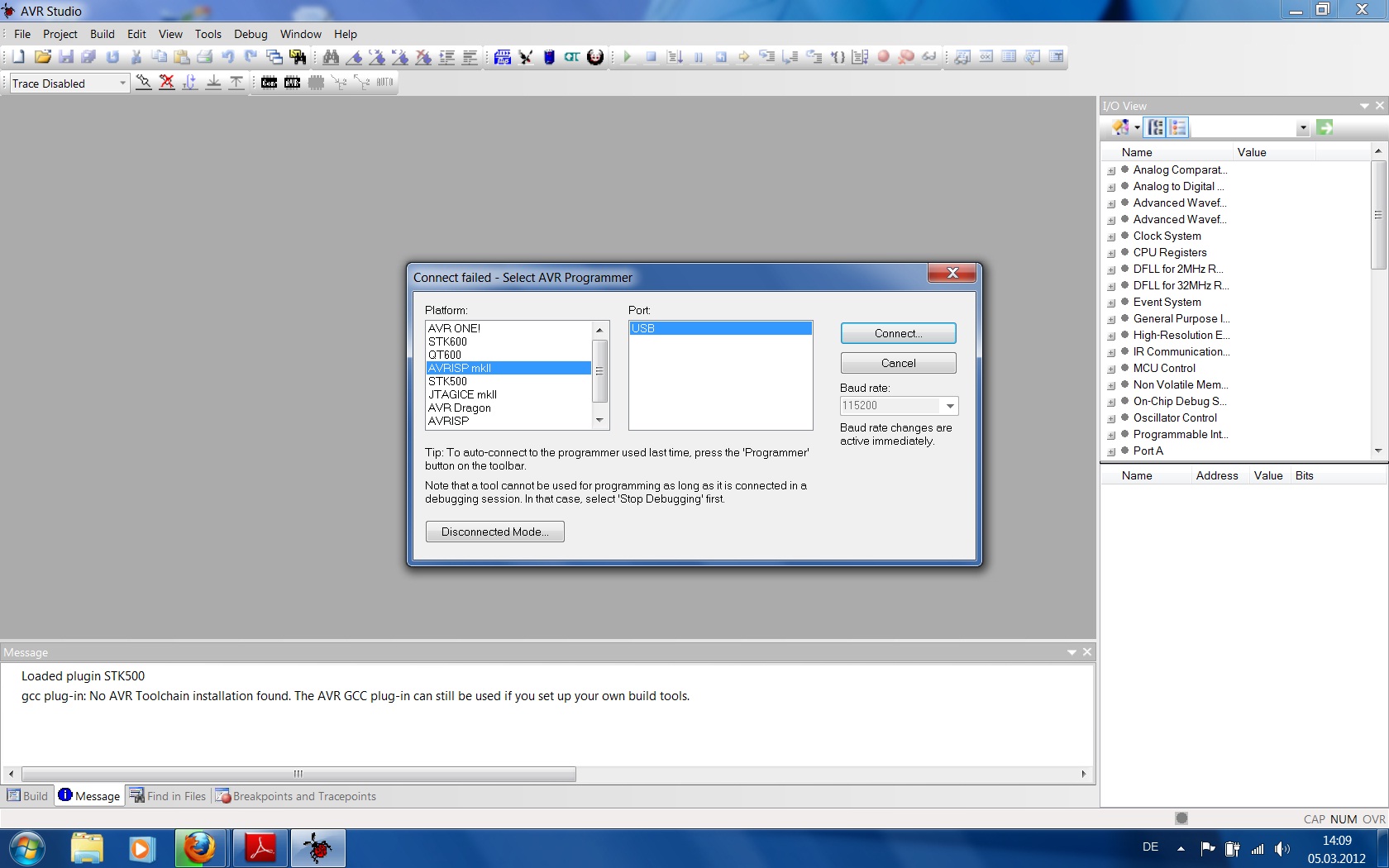Open the Message panel options dropdown arrow
The image size is (1389, 868).
(1072, 652)
